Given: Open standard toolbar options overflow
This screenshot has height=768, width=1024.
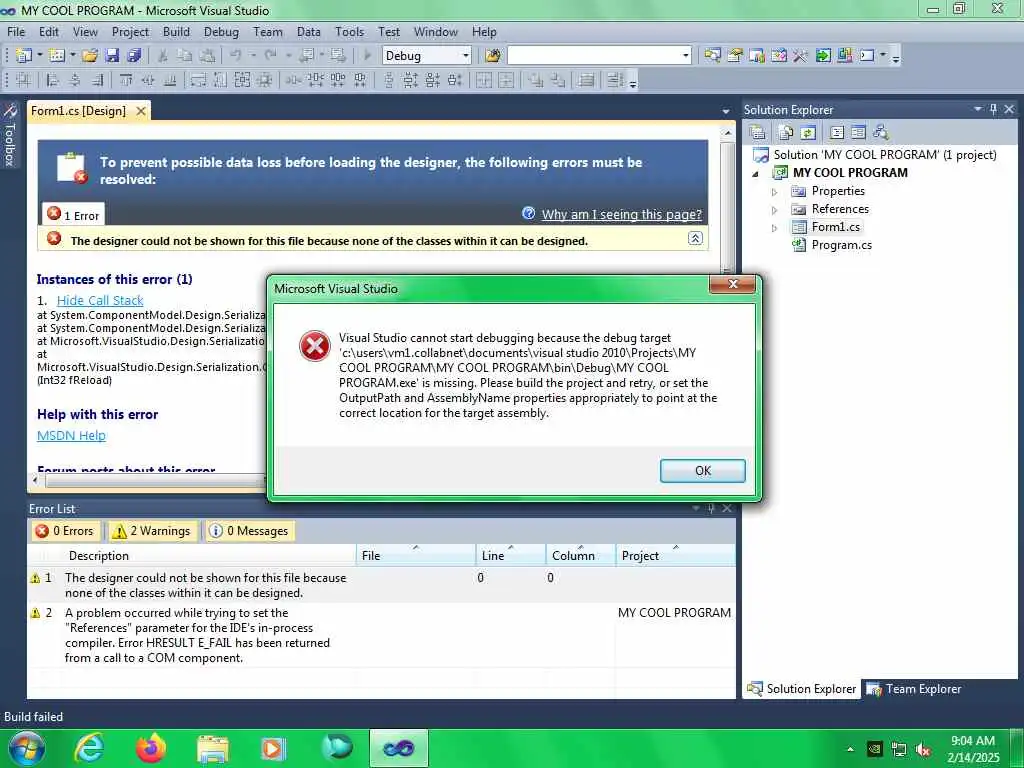Looking at the screenshot, I should click(x=896, y=58).
